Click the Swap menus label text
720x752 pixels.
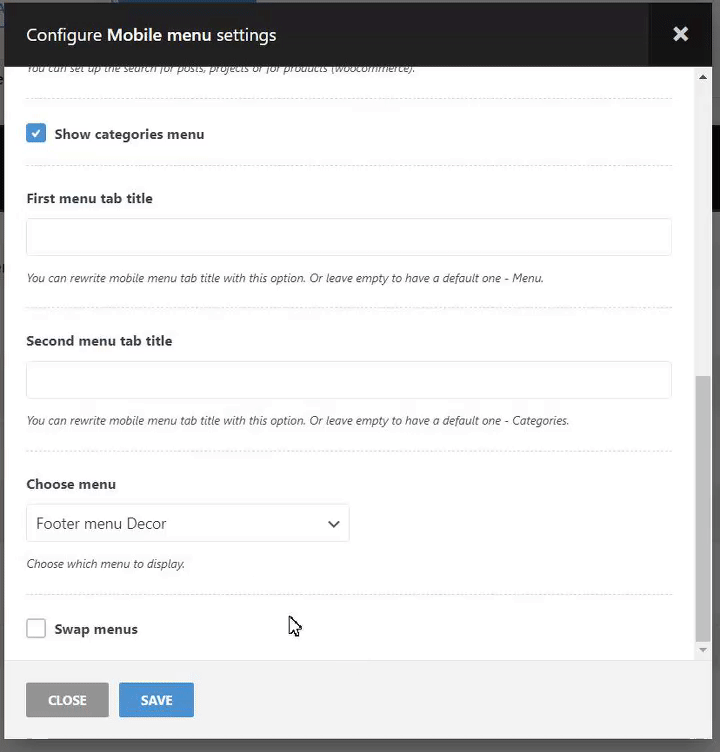(96, 629)
